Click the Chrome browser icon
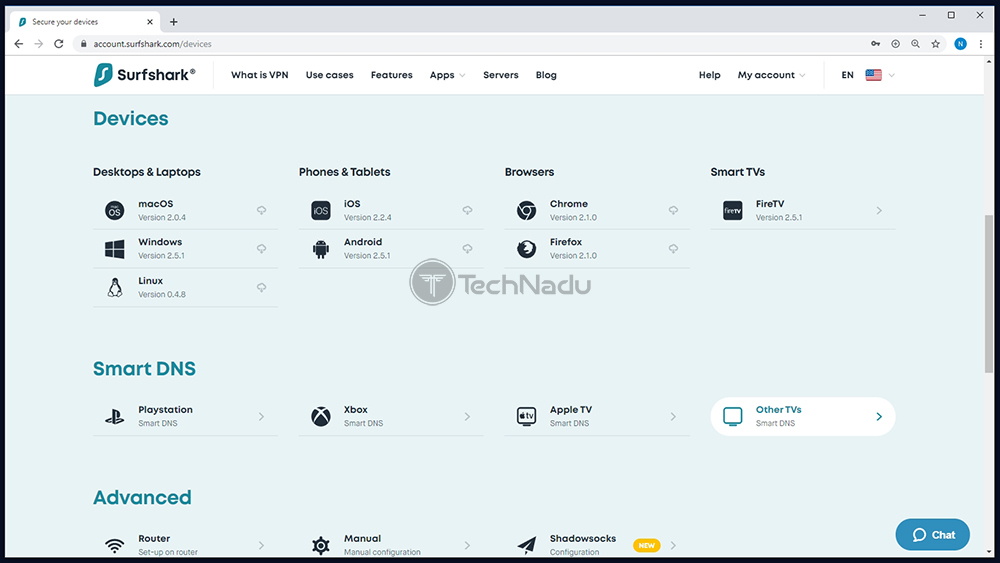Image resolution: width=1000 pixels, height=563 pixels. (x=527, y=210)
